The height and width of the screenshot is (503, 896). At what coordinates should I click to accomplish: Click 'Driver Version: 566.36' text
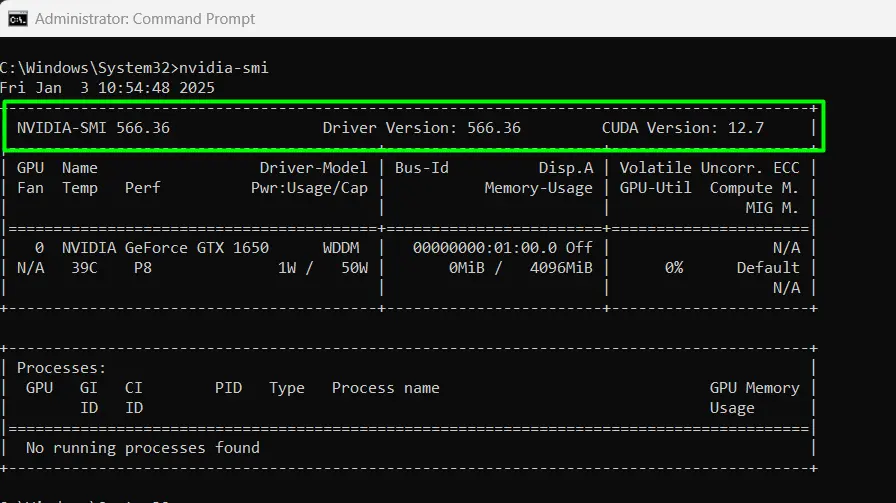[x=422, y=128]
